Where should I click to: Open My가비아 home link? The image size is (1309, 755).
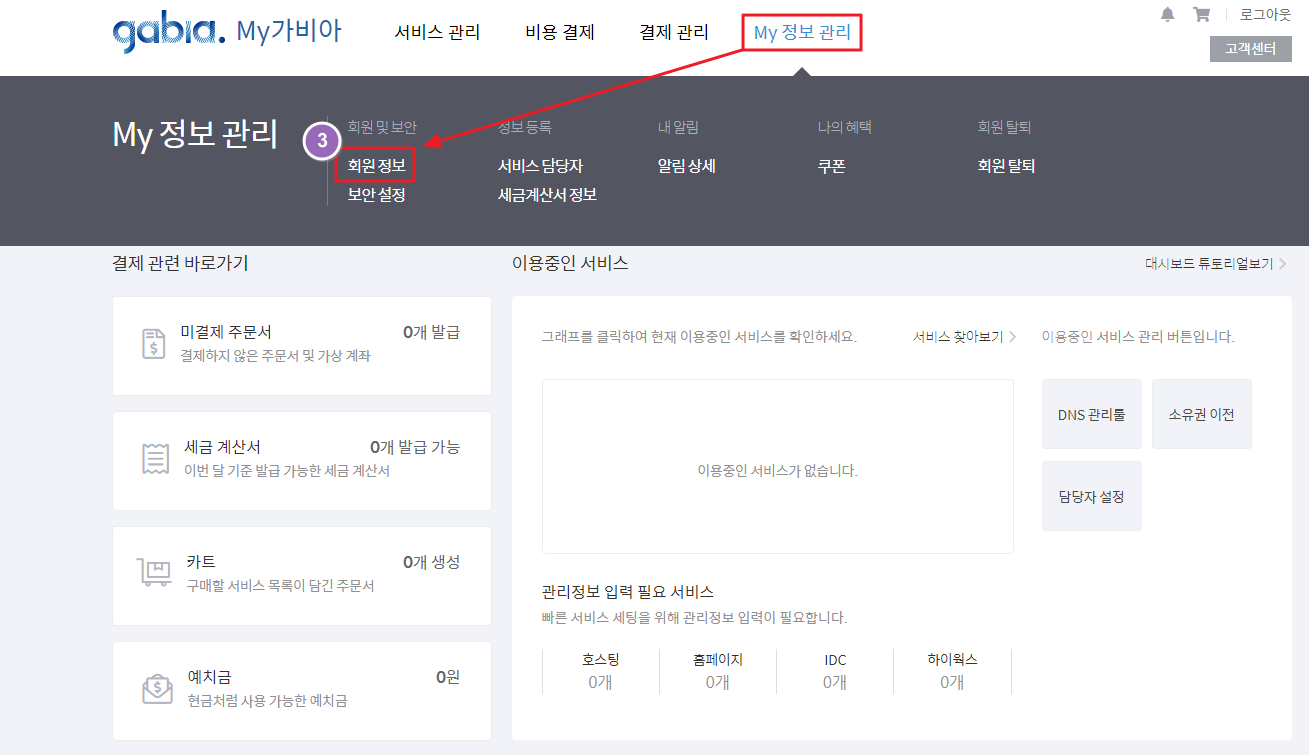click(x=289, y=31)
